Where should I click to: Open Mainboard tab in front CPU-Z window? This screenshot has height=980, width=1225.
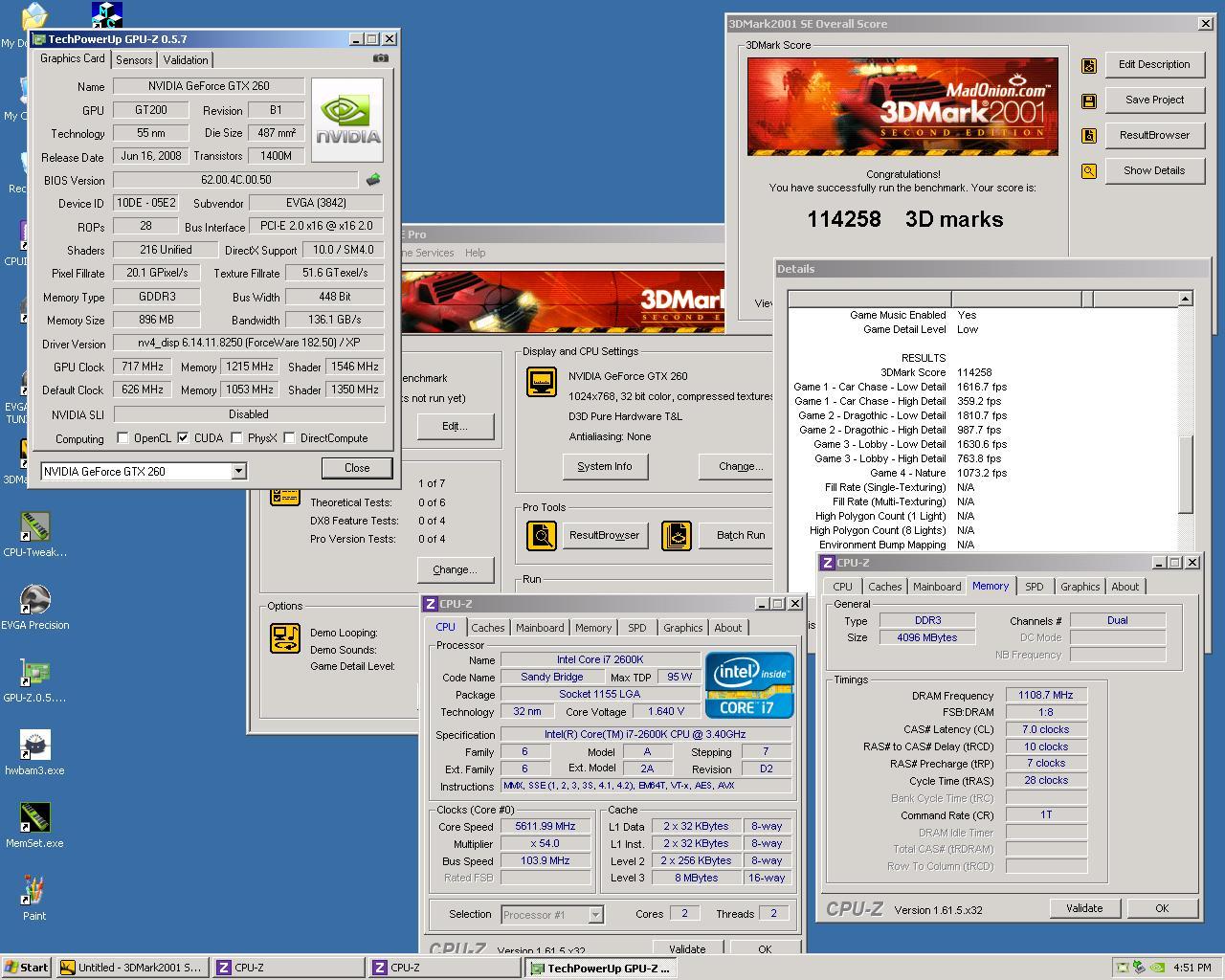[540, 628]
